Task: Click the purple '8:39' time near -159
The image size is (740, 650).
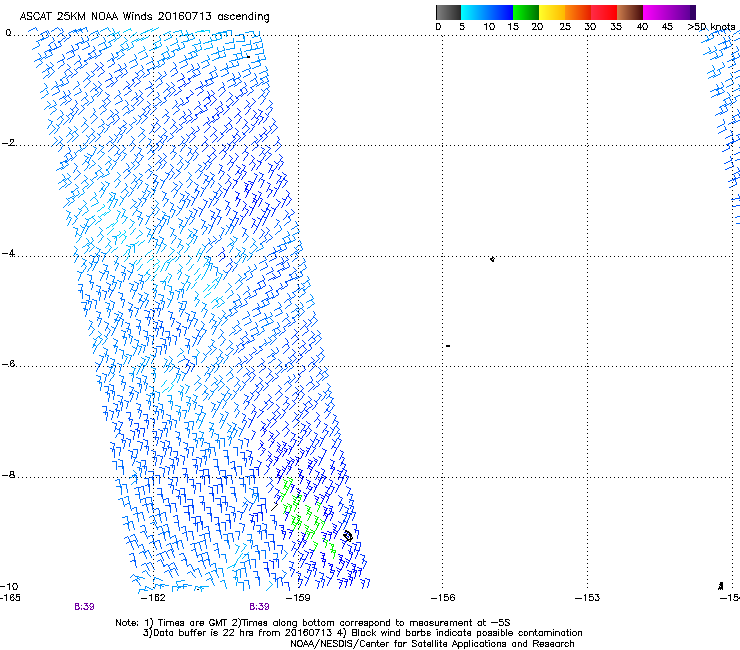Action: [x=260, y=607]
